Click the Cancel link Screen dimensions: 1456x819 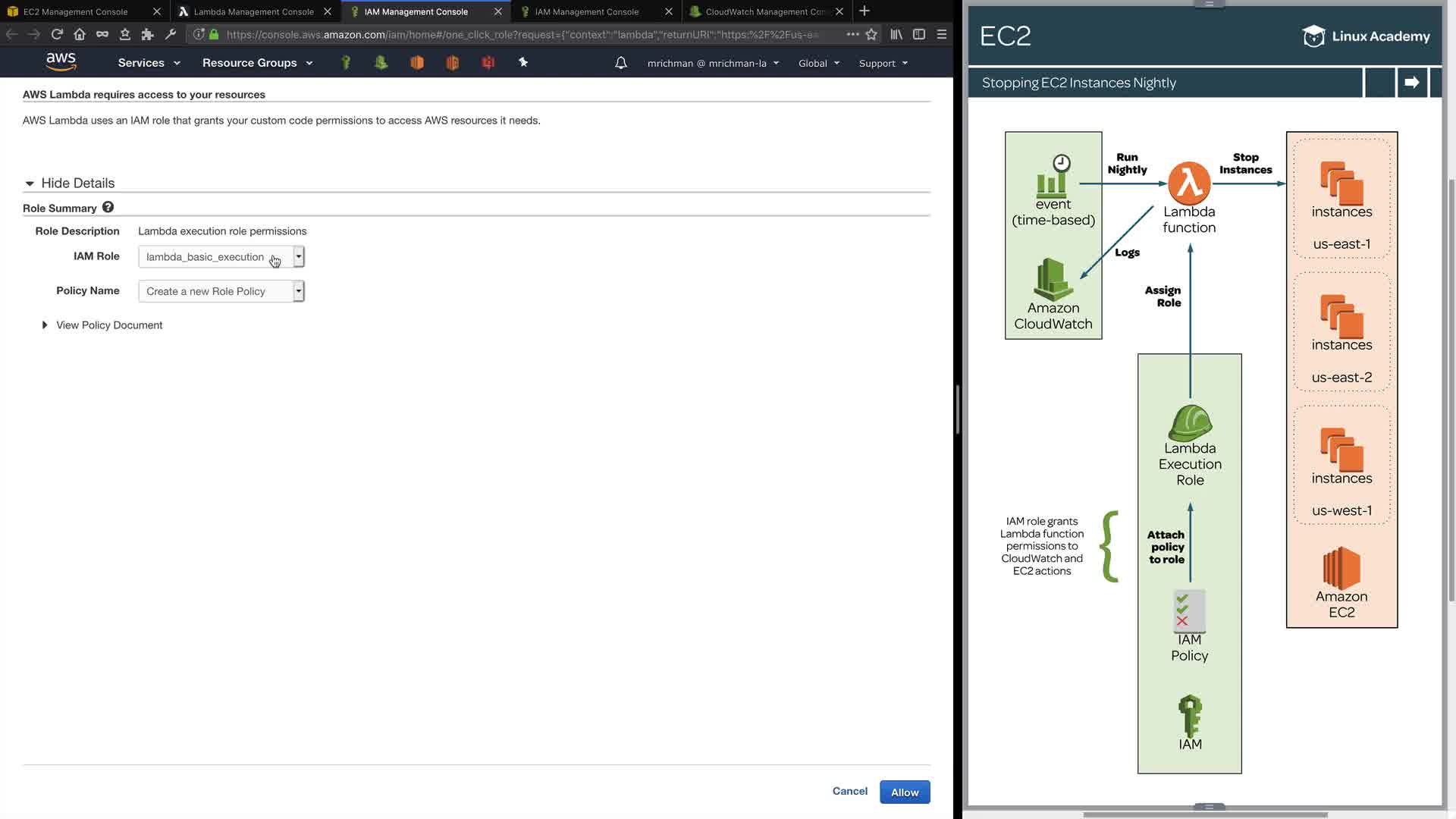849,791
